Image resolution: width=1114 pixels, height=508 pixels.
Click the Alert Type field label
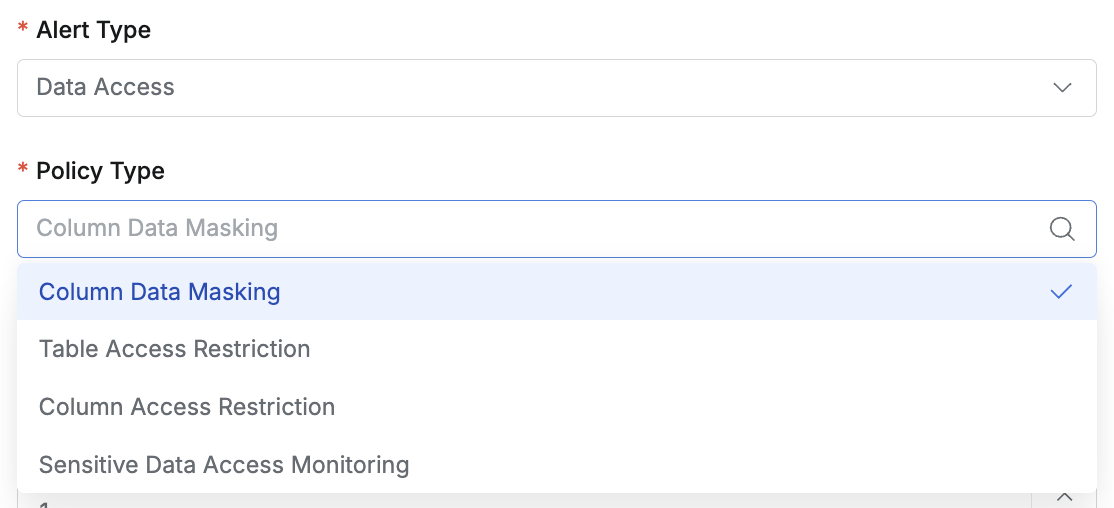tap(93, 30)
